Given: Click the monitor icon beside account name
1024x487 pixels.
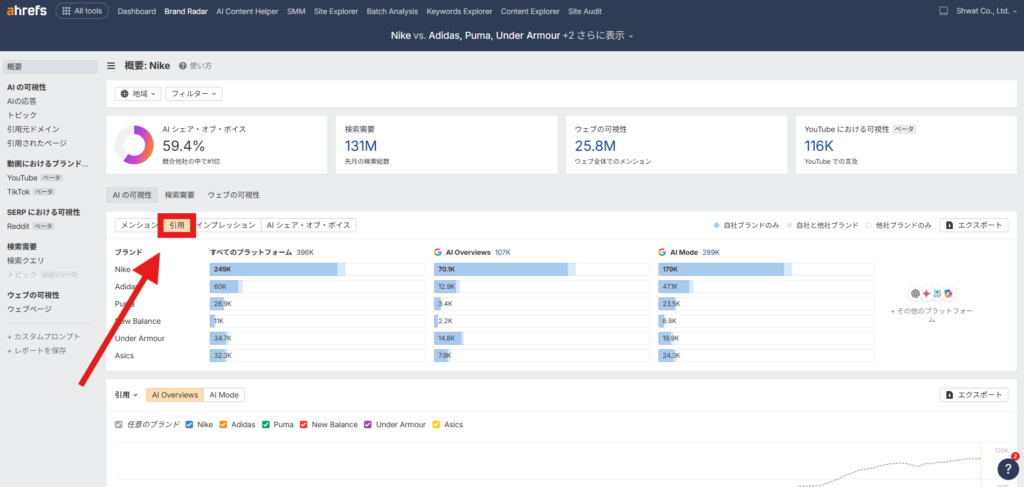Looking at the screenshot, I should [943, 12].
